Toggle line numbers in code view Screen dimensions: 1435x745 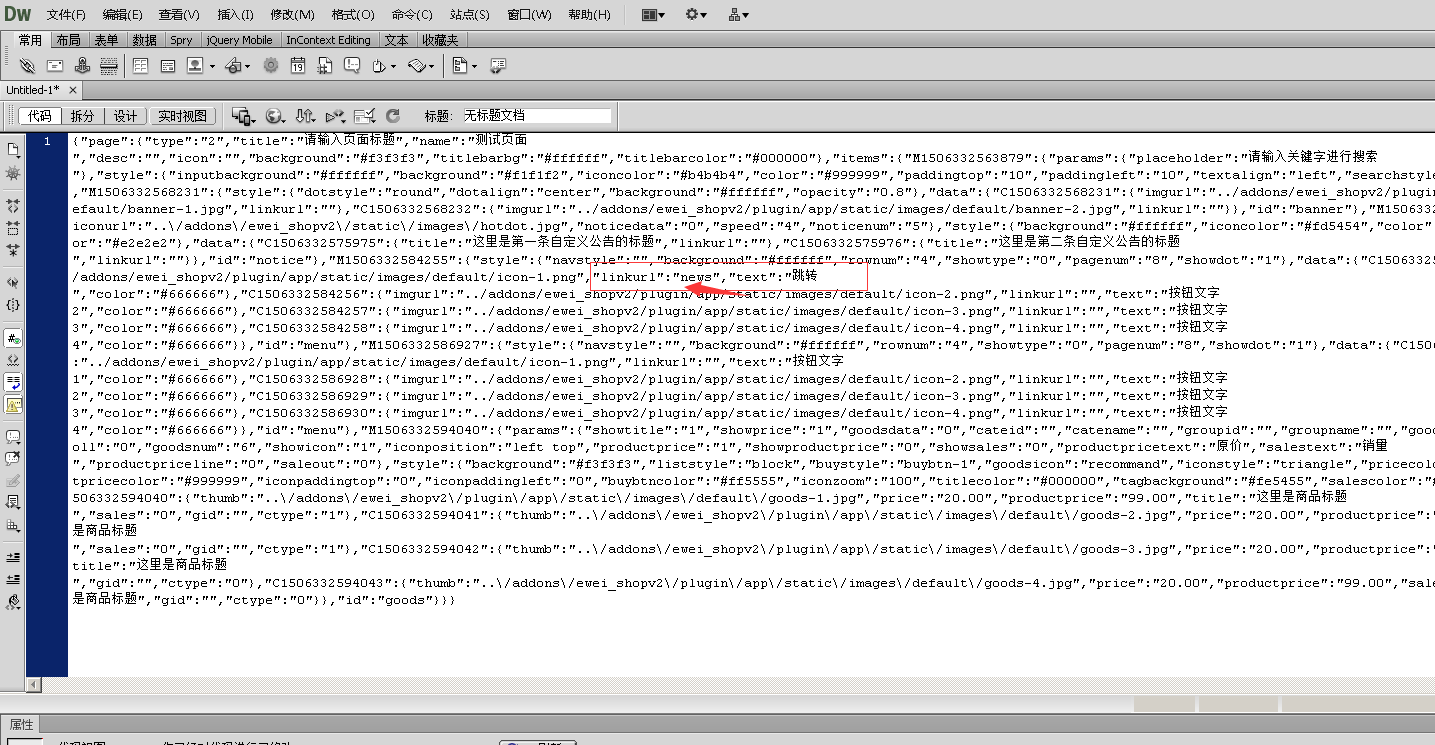(x=13, y=339)
